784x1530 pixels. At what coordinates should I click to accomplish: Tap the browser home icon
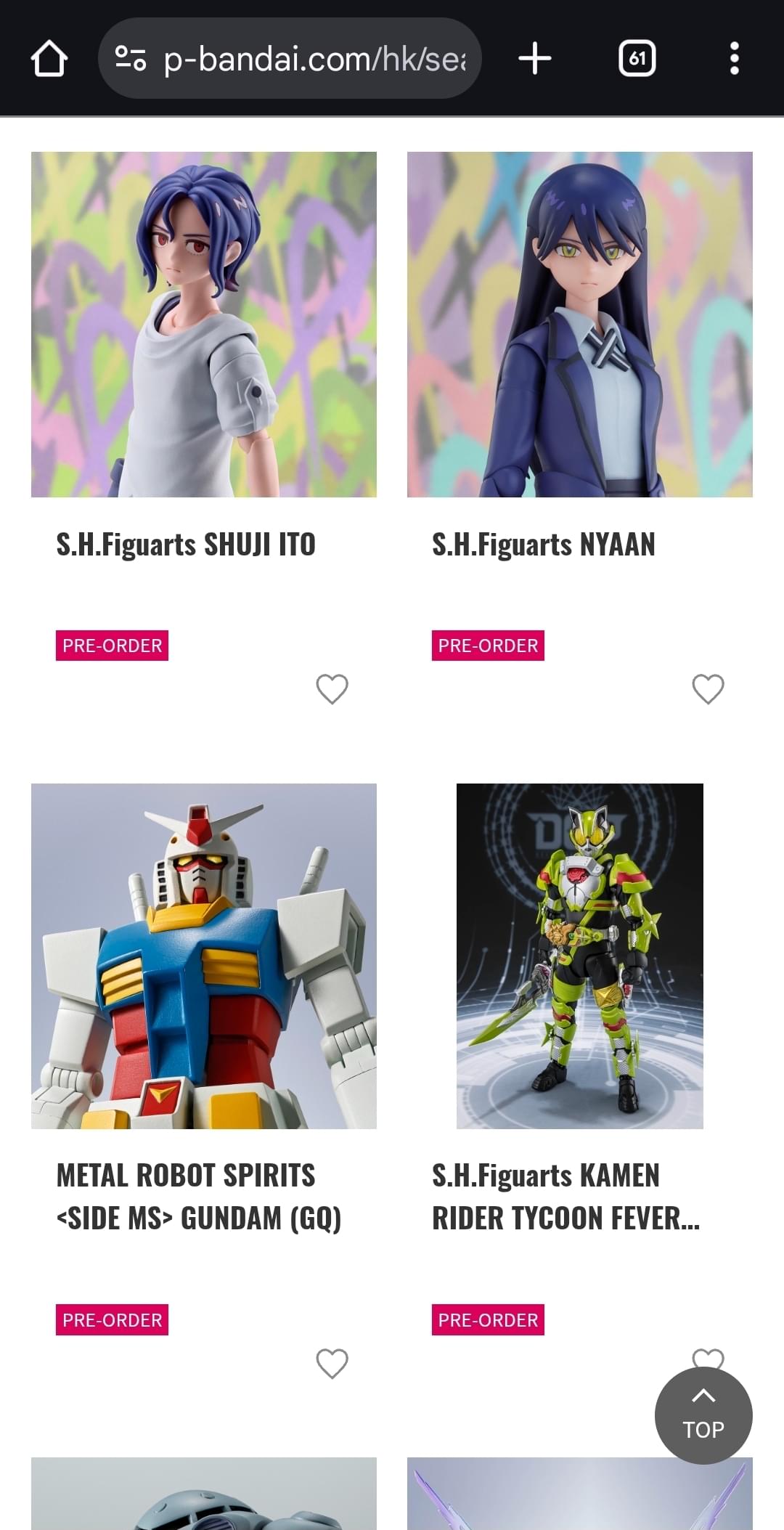coord(49,58)
